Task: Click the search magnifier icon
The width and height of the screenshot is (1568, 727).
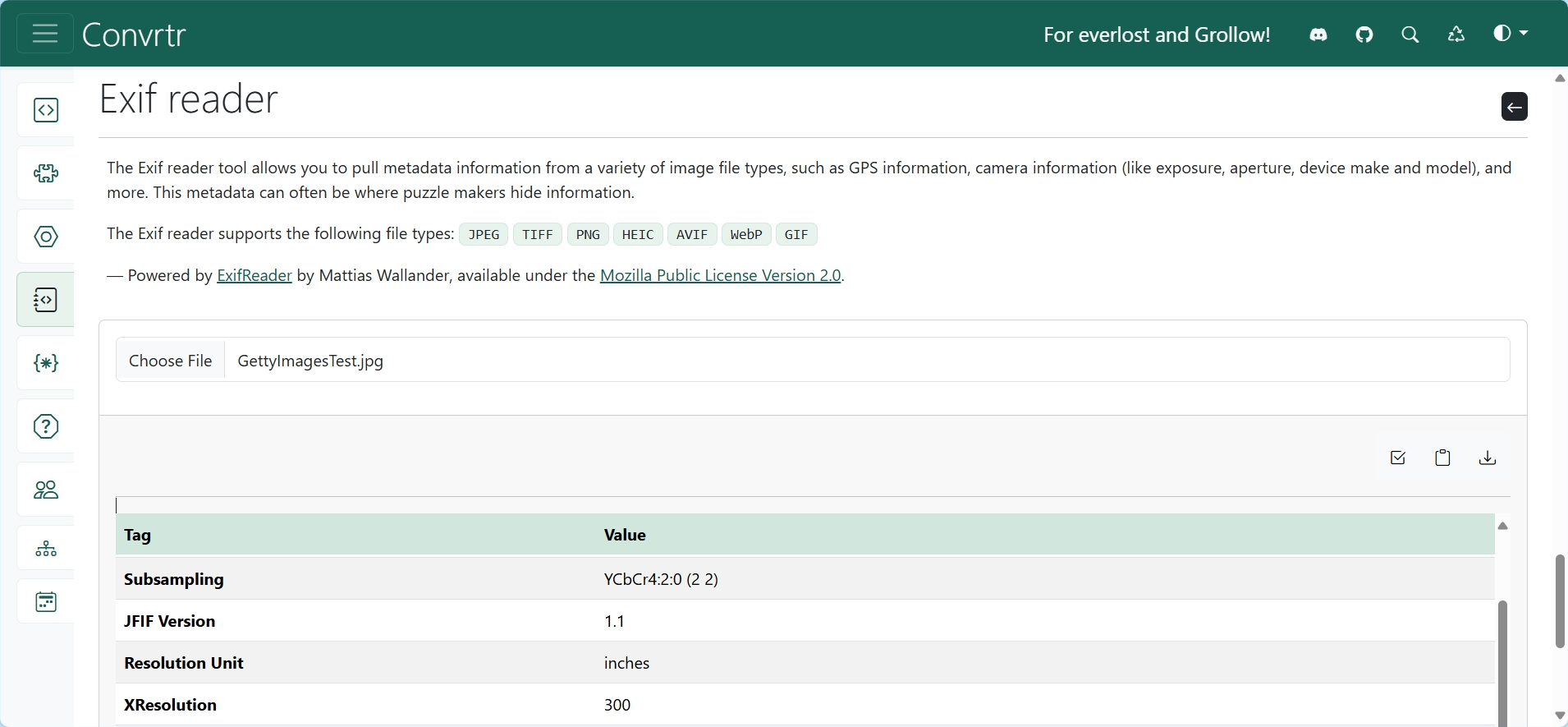Action: pyautogui.click(x=1410, y=35)
